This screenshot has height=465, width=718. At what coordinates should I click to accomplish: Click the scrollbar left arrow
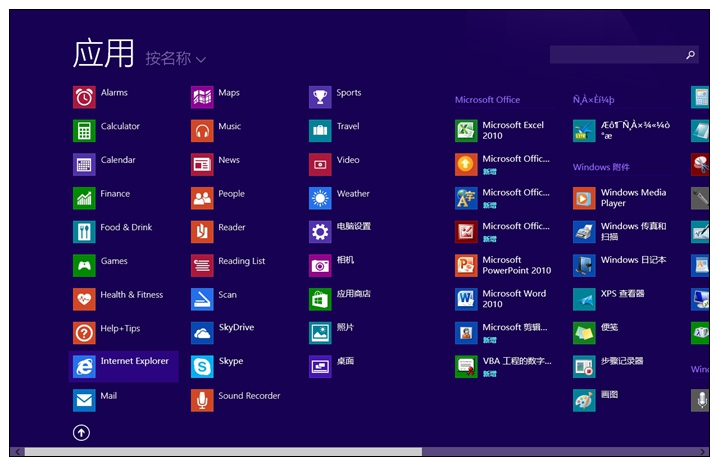pos(17,452)
